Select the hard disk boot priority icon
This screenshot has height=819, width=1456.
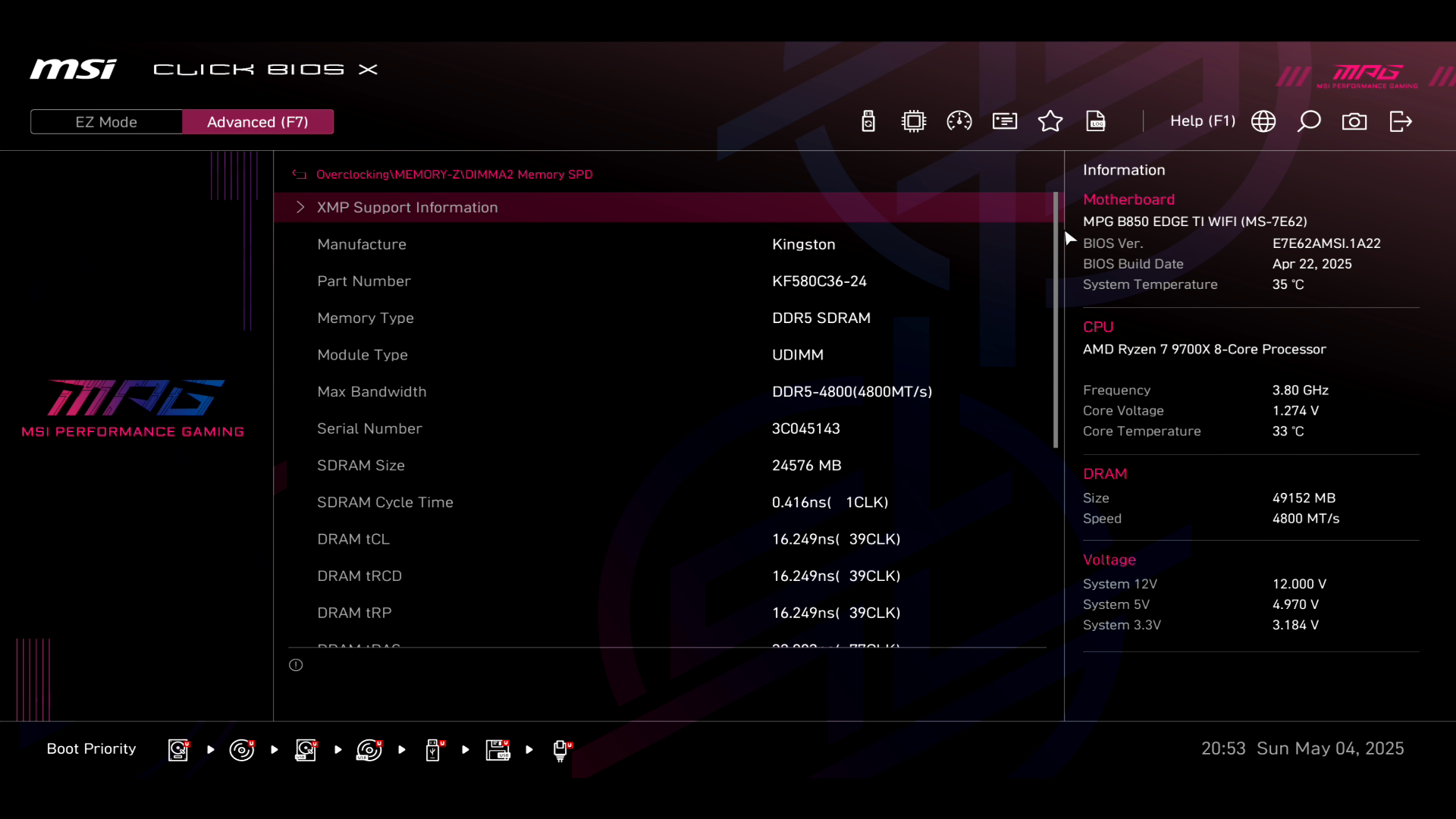point(178,750)
